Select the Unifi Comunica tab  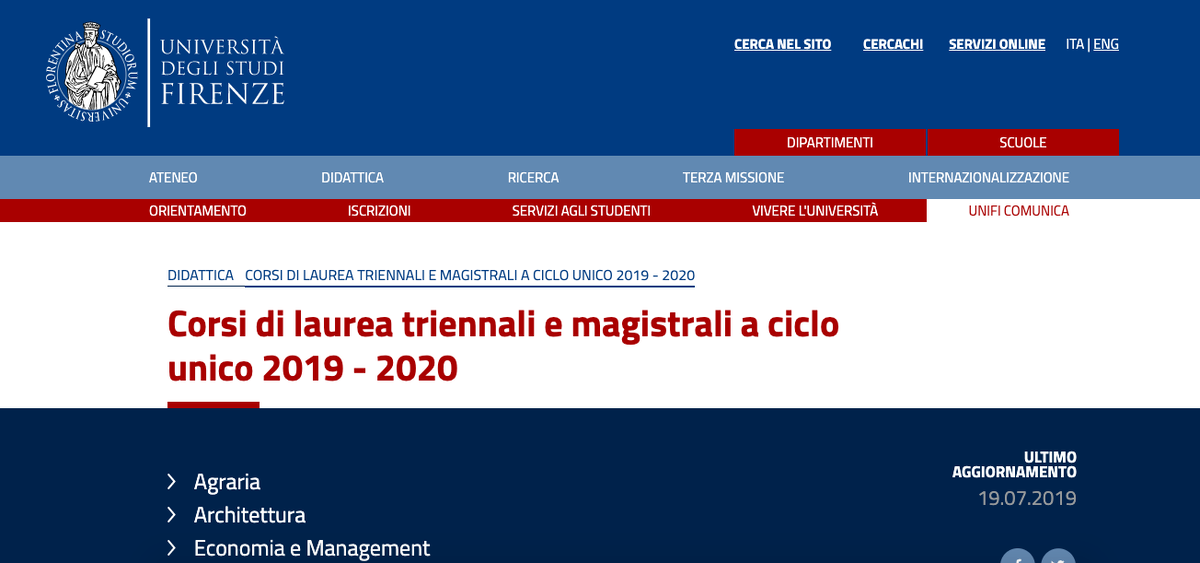(1019, 210)
